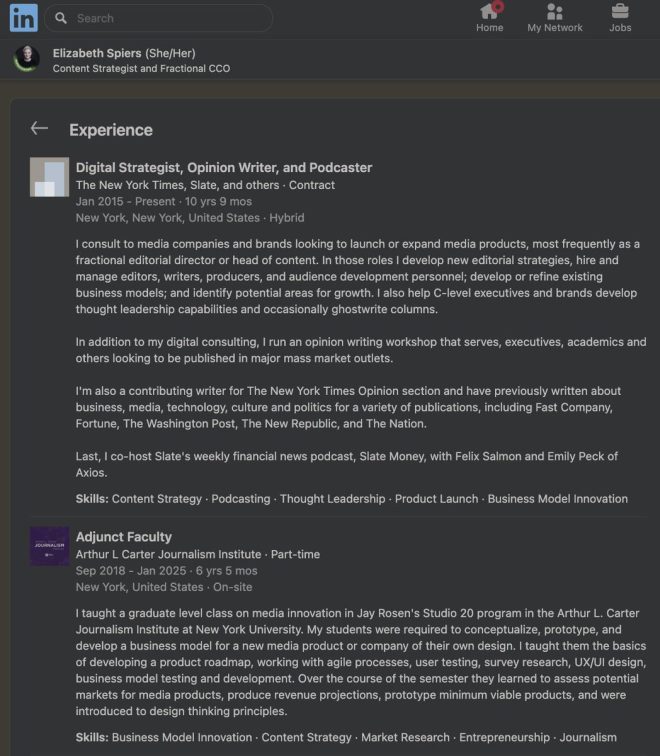Click skills list starting with Content Strategy
Viewport: 660px width, 756px height.
coord(351,499)
